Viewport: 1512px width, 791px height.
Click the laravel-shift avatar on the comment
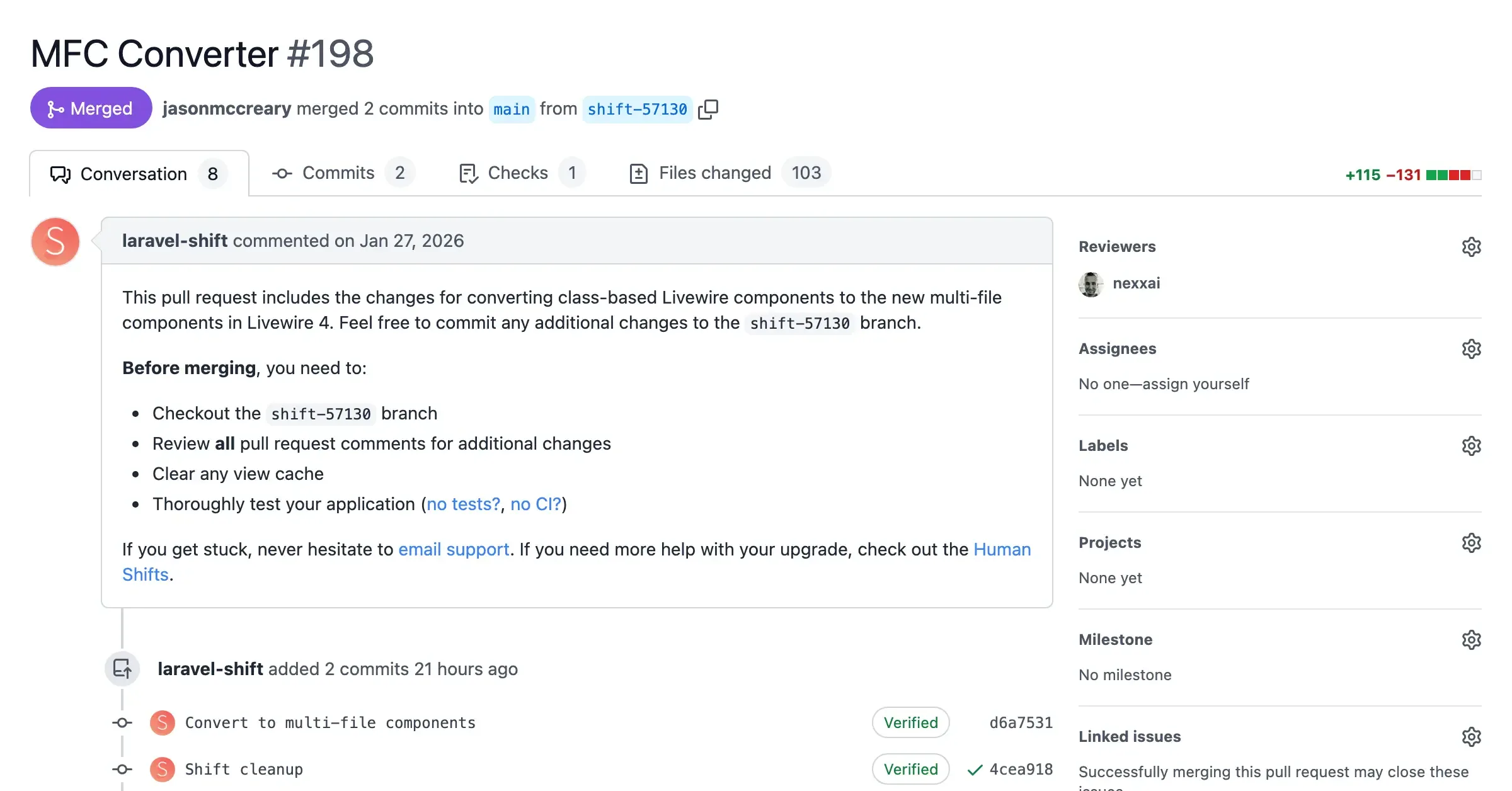(55, 241)
